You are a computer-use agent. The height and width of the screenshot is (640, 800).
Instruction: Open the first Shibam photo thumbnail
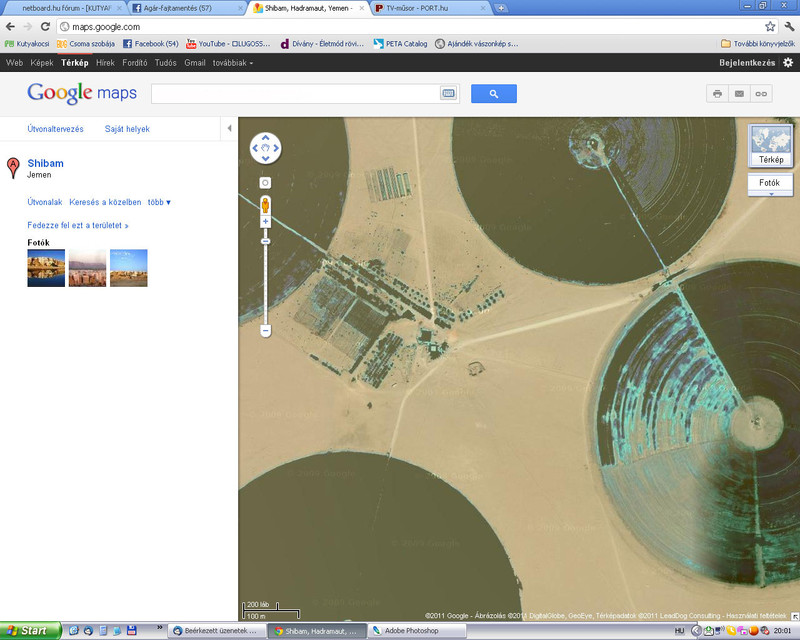pos(46,268)
